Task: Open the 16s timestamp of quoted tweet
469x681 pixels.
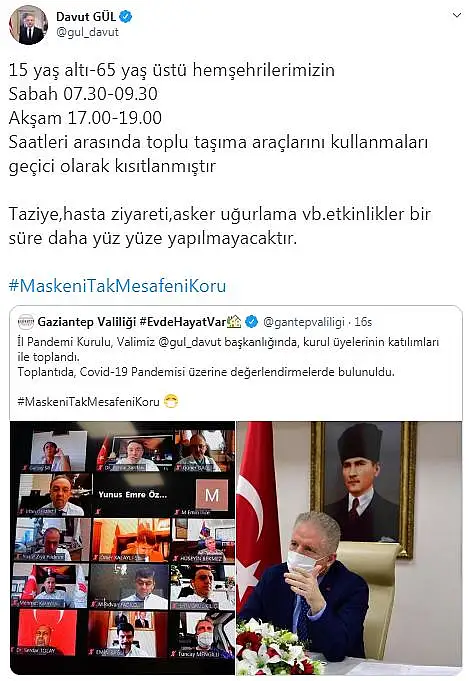Action: click(363, 322)
